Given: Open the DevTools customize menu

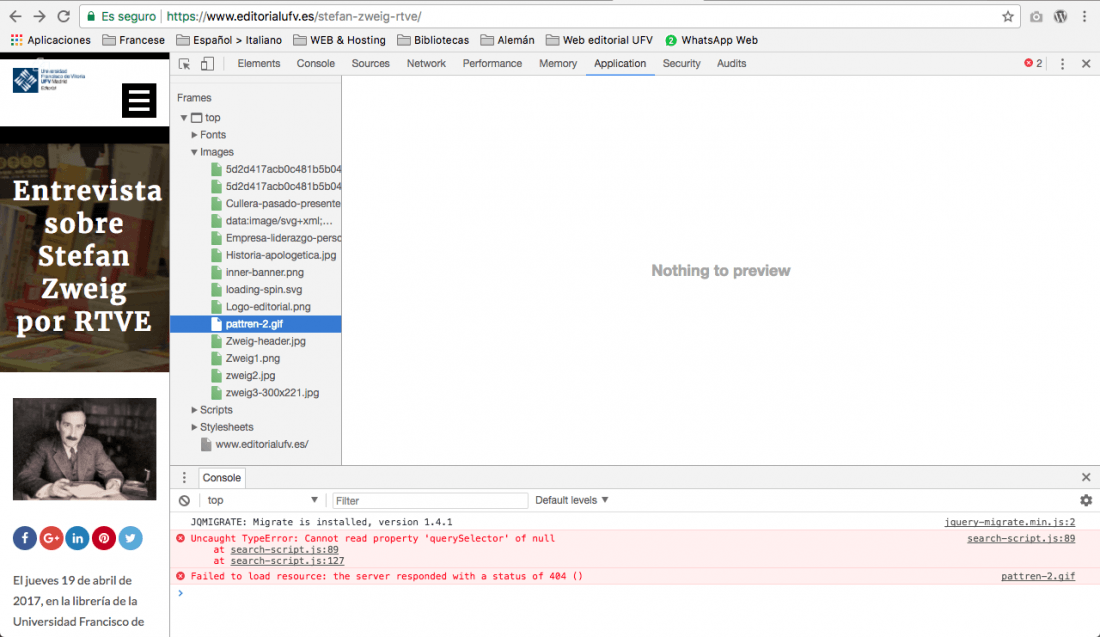Looking at the screenshot, I should coord(1062,64).
